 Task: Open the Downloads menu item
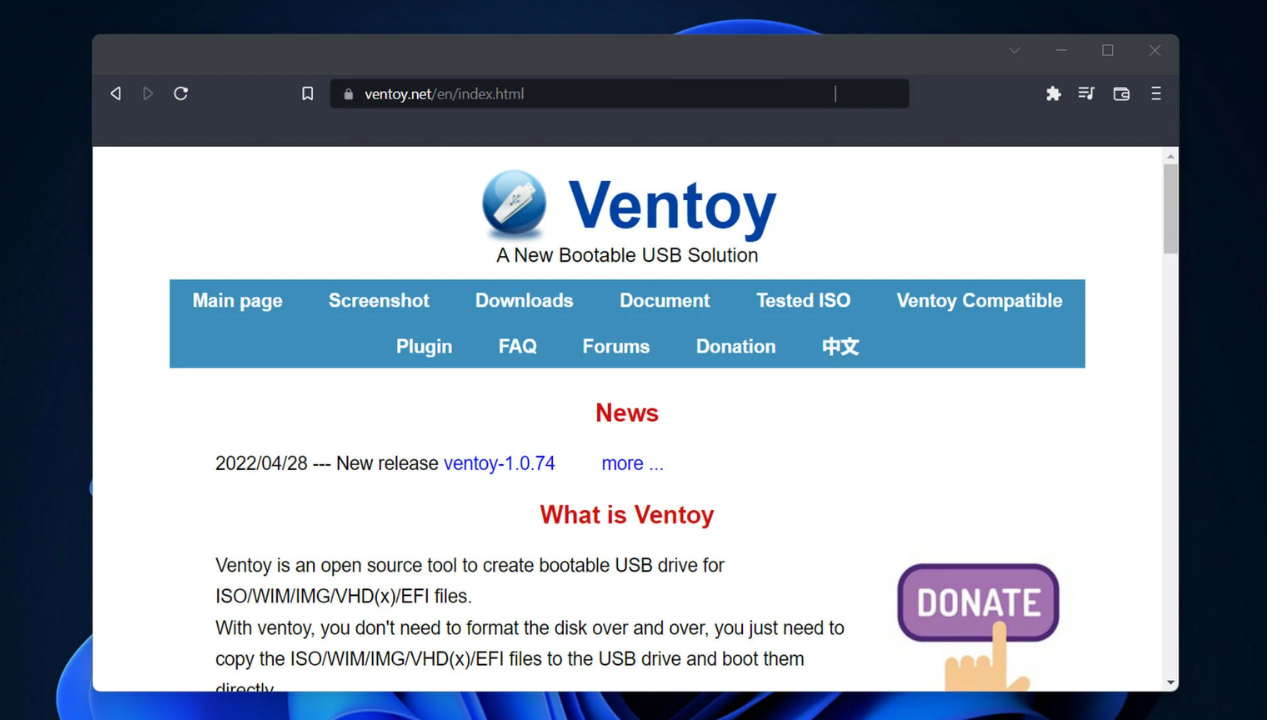pyautogui.click(x=524, y=301)
